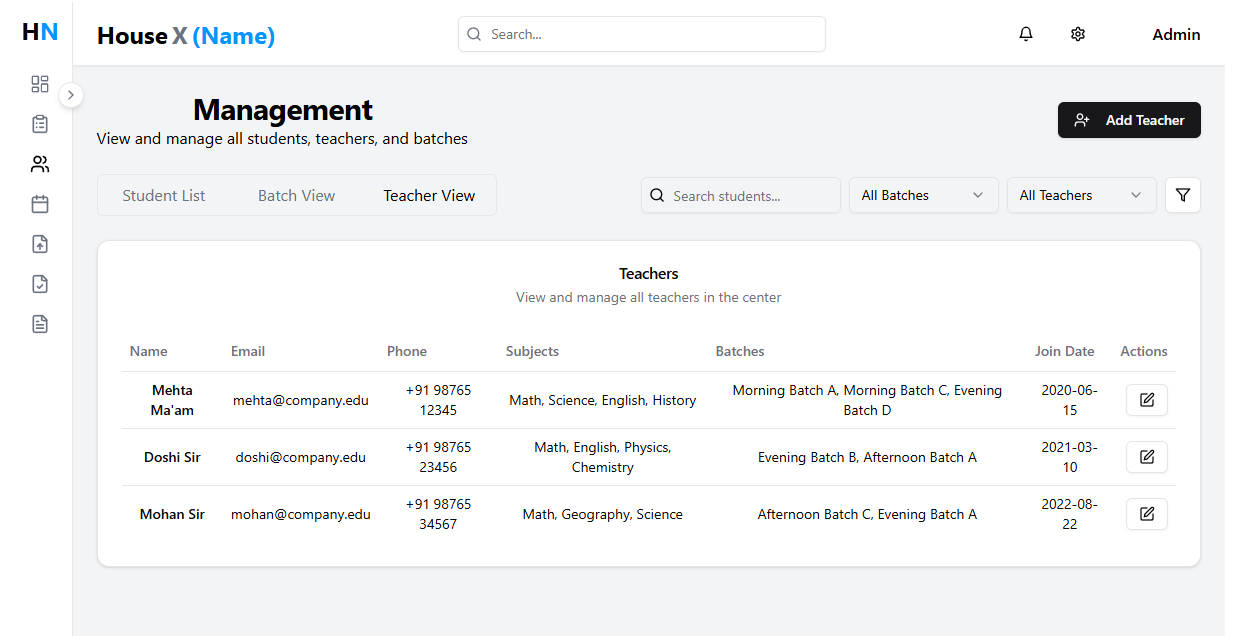Click the name Mohan Sir
This screenshot has width=1233, height=636.
tap(172, 514)
